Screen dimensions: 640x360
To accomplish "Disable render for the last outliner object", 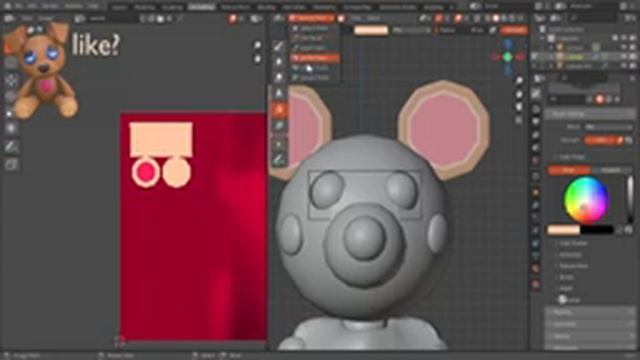I will click(633, 66).
